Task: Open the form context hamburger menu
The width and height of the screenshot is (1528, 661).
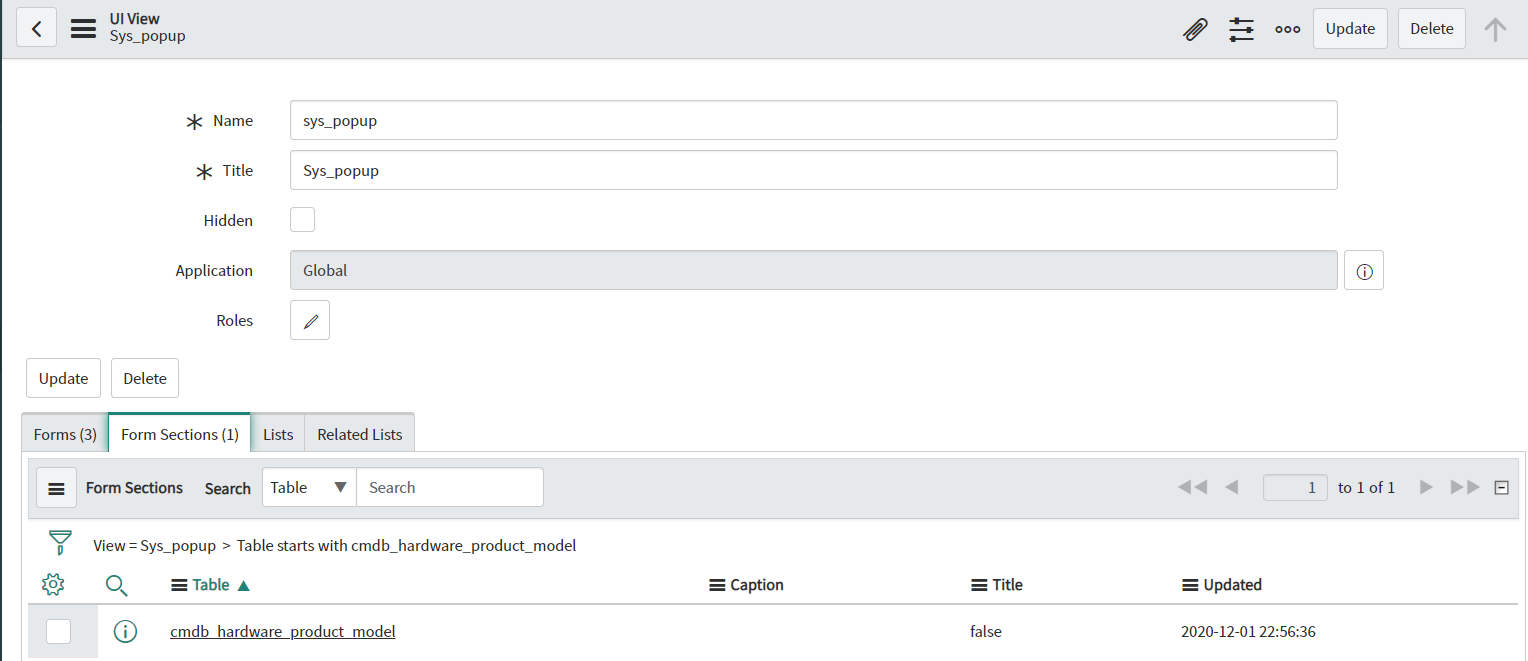Action: [84, 29]
